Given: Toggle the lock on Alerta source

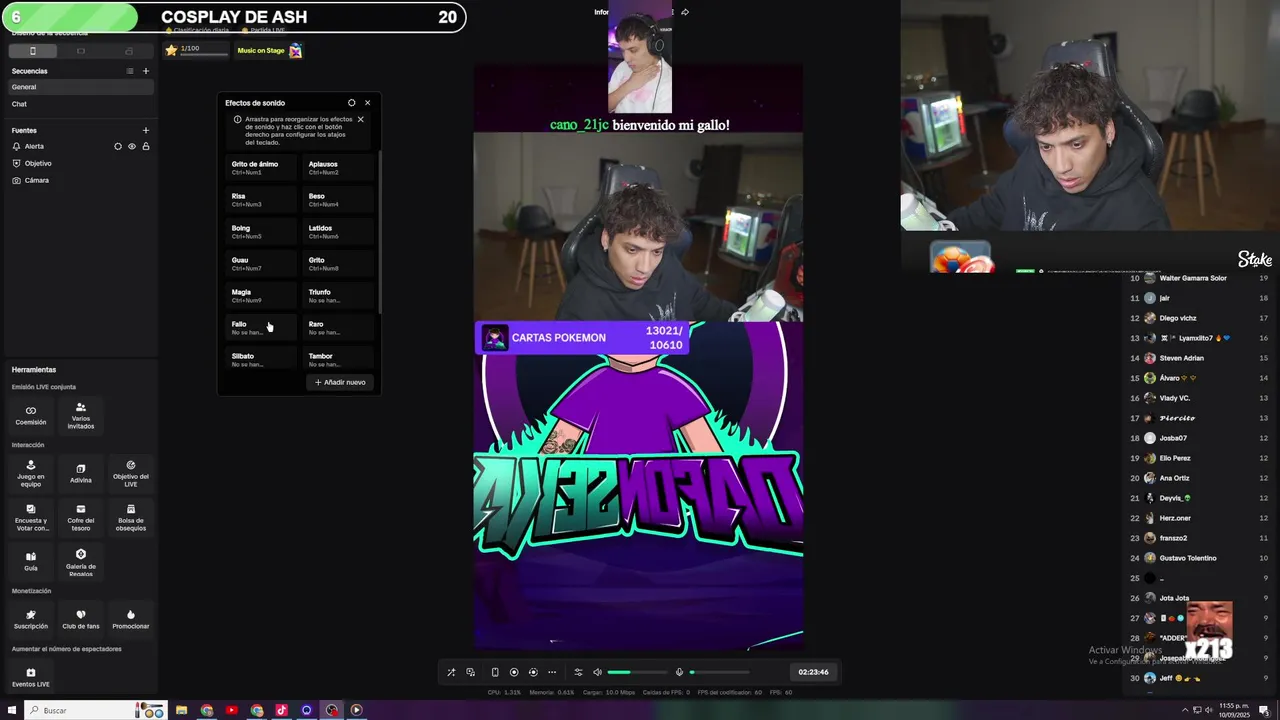Looking at the screenshot, I should point(145,146).
